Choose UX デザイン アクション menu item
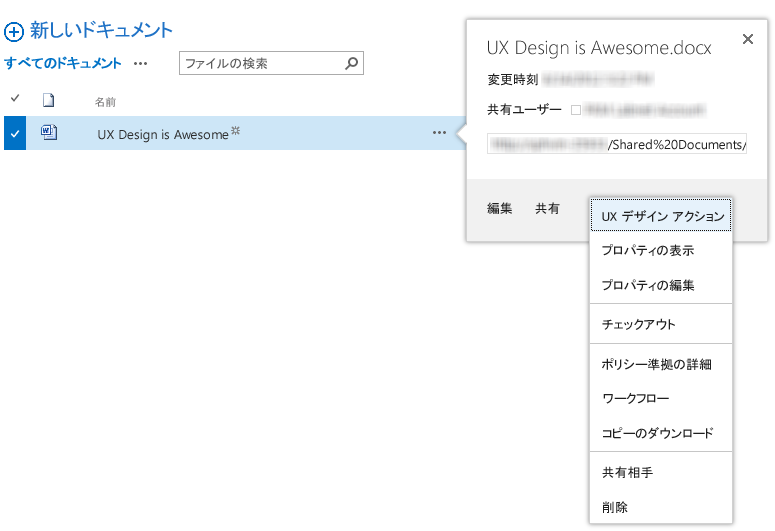Screen dimensions: 775x531 coord(661,216)
